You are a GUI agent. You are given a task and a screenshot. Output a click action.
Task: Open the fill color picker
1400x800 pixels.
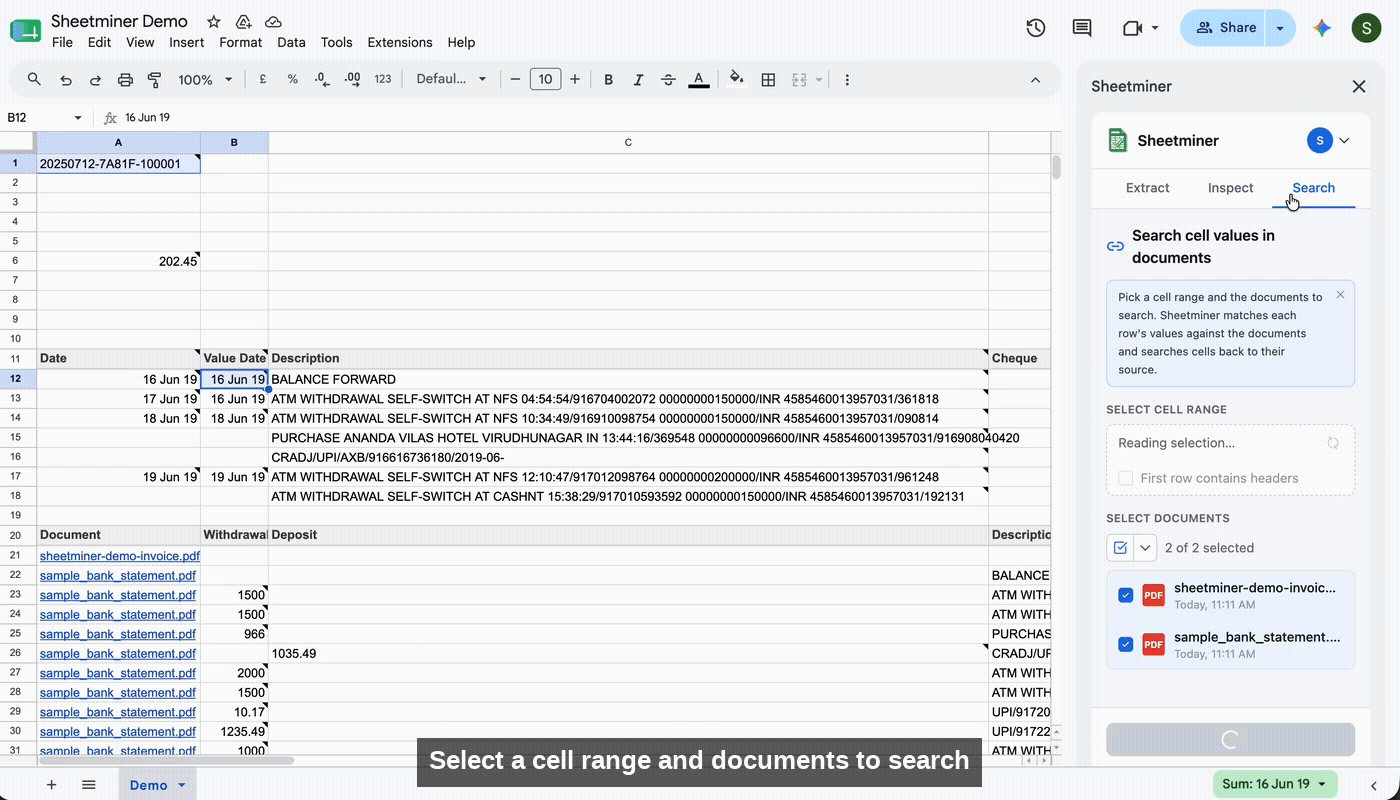pos(737,80)
